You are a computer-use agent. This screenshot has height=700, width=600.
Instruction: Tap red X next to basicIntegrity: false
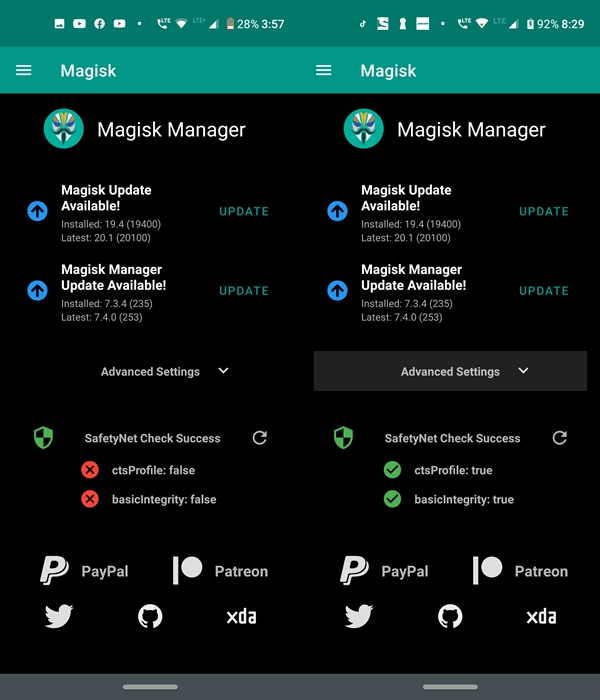point(90,499)
